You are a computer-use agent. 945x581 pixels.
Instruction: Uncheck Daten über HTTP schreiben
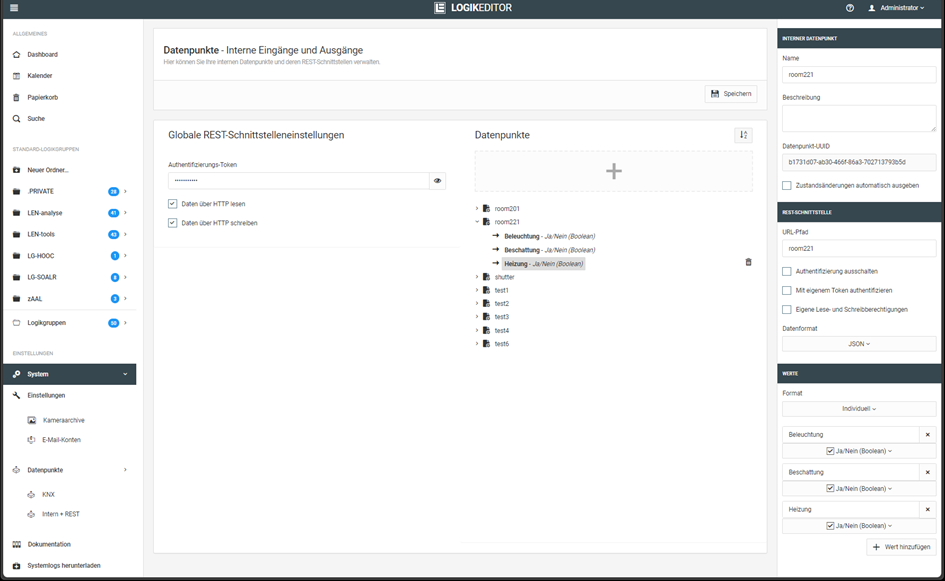[173, 223]
